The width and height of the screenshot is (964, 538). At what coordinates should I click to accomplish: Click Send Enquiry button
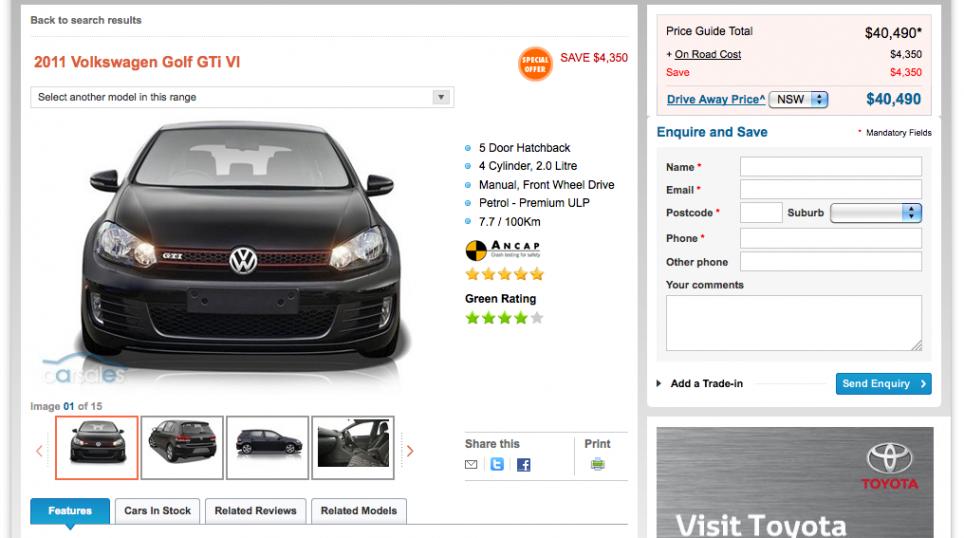point(883,384)
